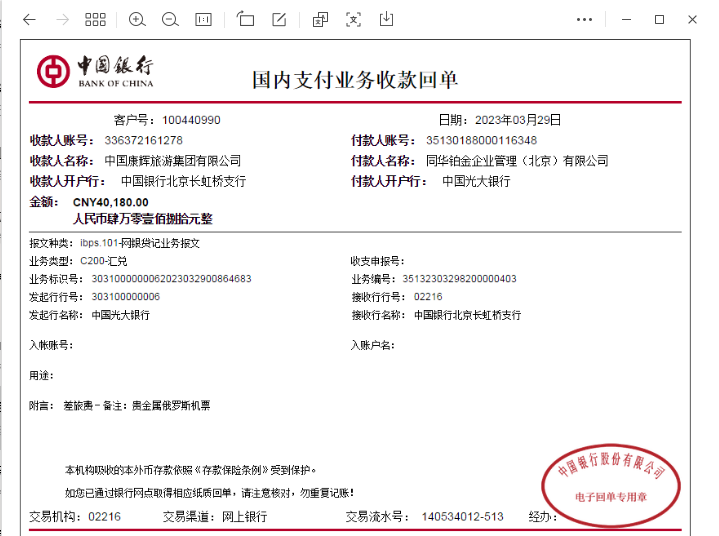Show image at actual 1:1 size
The height and width of the screenshot is (536, 719).
[x=203, y=19]
